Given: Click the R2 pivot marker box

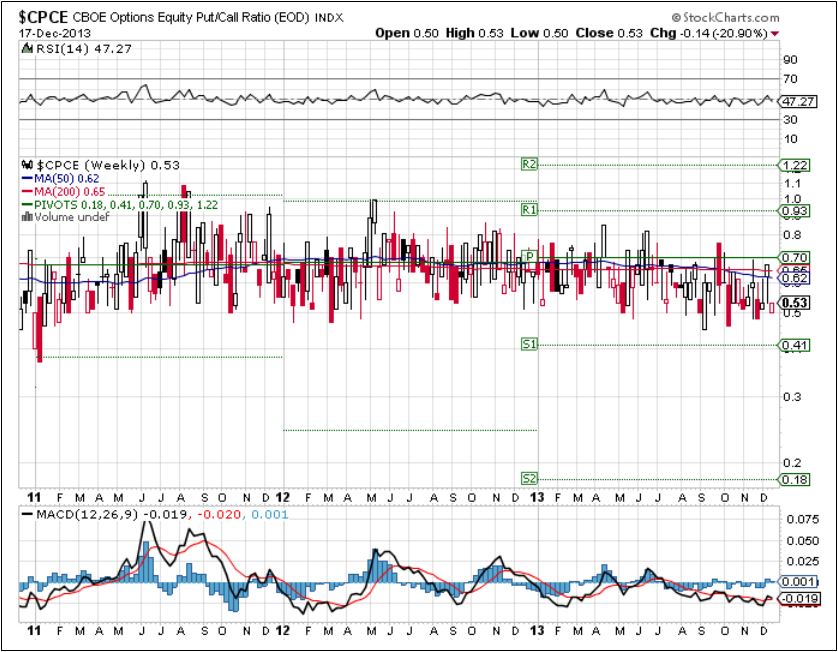Looking at the screenshot, I should 529,165.
